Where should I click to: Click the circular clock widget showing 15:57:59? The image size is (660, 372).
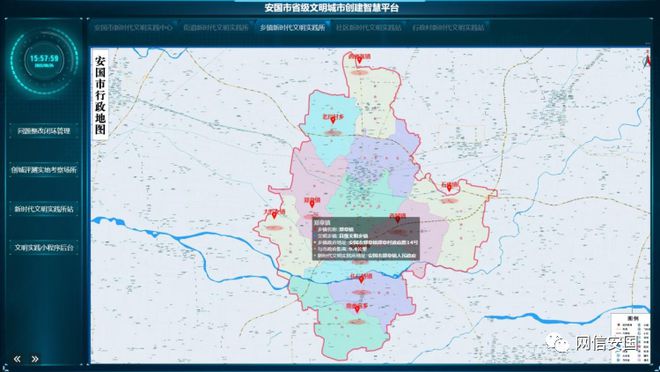(44, 60)
